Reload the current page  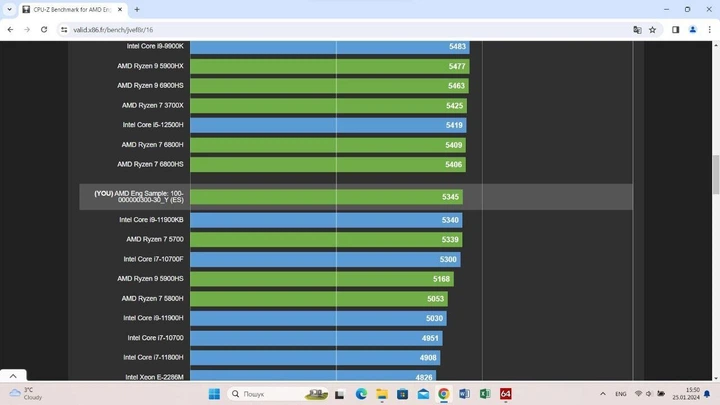(44, 30)
